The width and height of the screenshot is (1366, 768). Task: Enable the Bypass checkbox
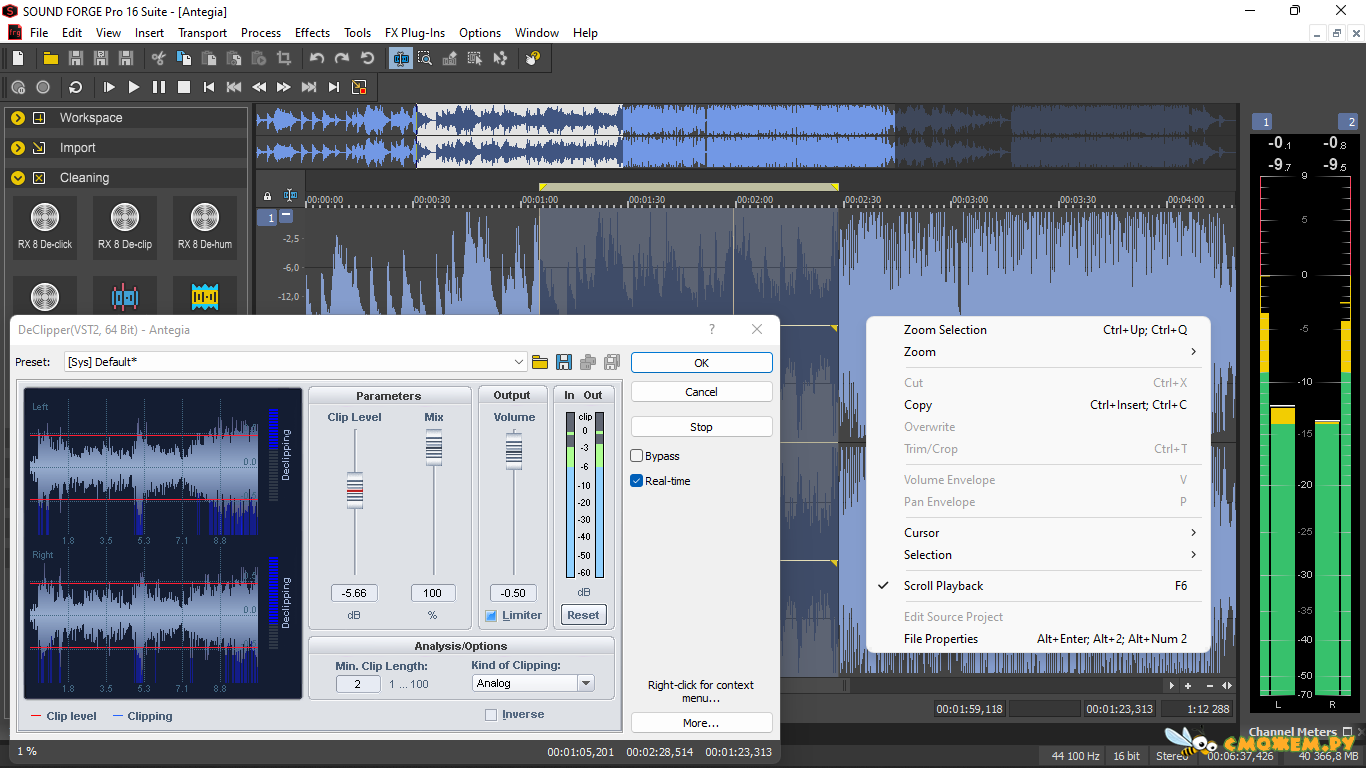click(636, 456)
